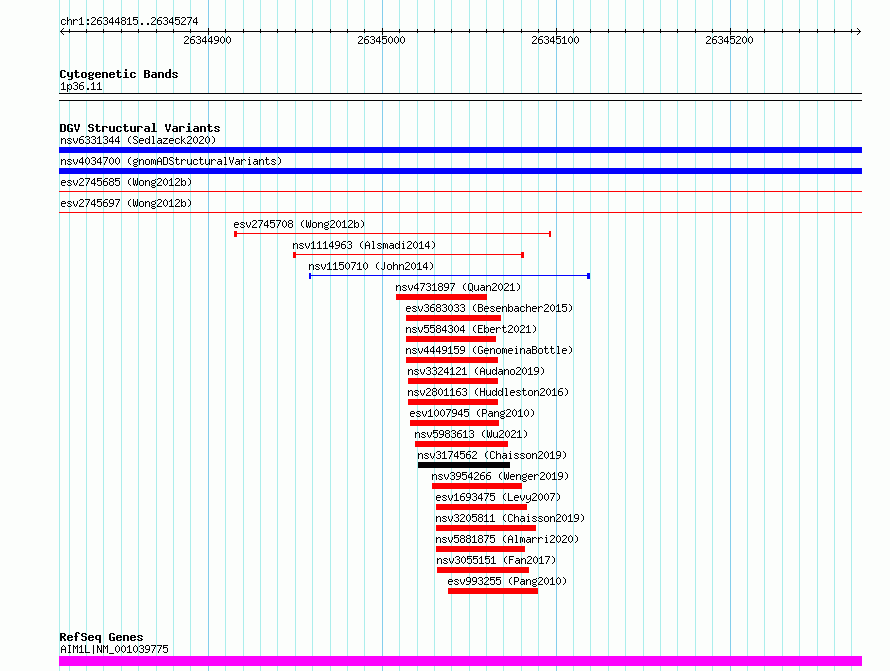Click the esv2745708 (Wong2012b) variant label
The width and height of the screenshot is (890, 671).
pos(299,224)
